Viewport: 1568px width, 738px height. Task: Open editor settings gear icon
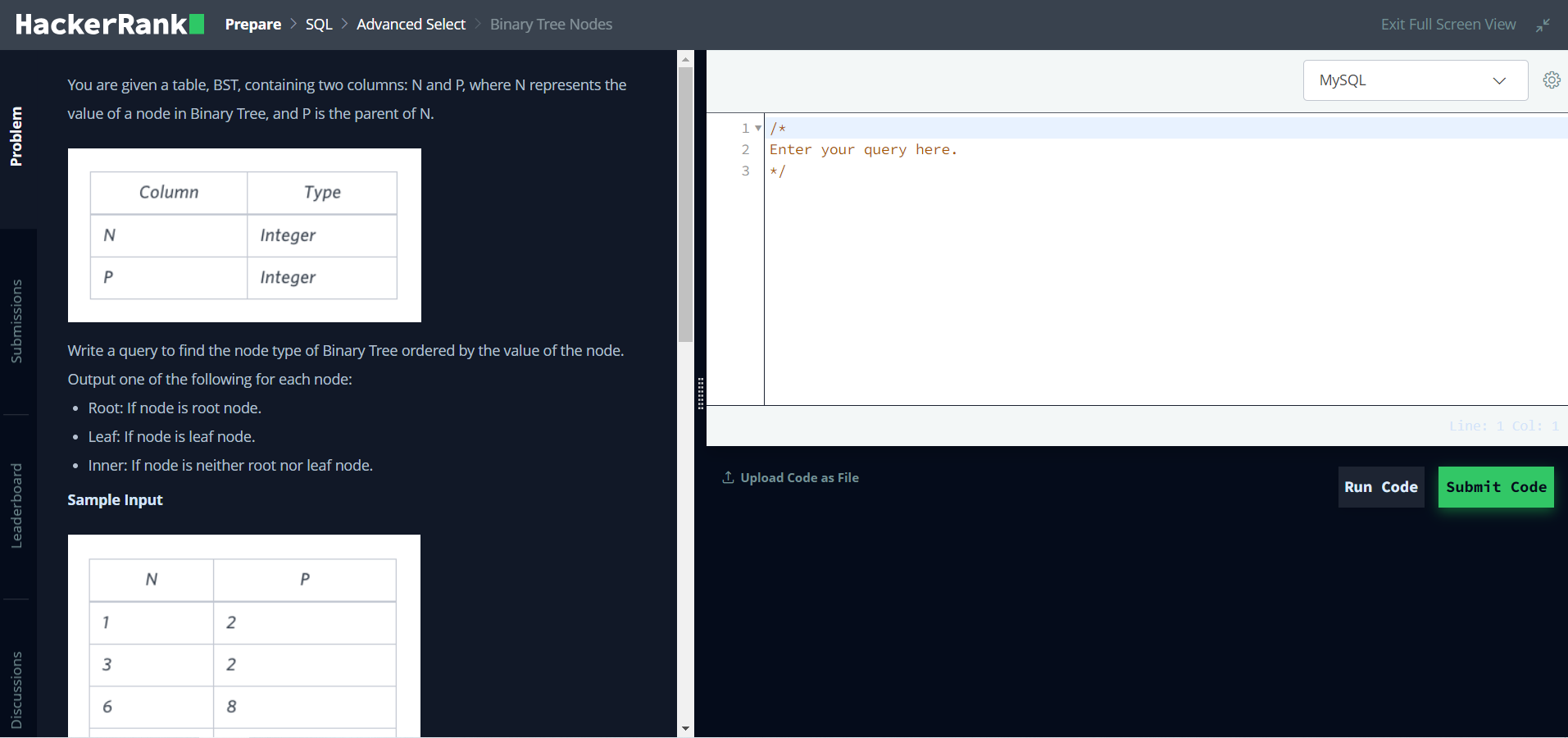pos(1552,80)
